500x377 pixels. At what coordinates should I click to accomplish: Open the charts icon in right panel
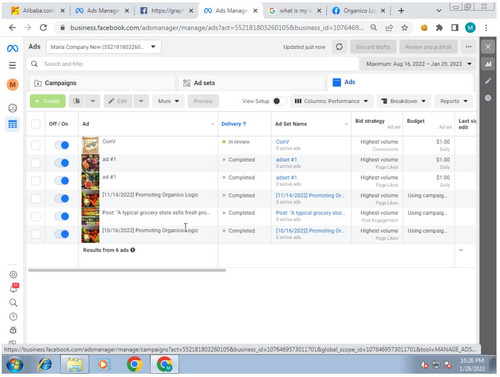click(x=488, y=64)
